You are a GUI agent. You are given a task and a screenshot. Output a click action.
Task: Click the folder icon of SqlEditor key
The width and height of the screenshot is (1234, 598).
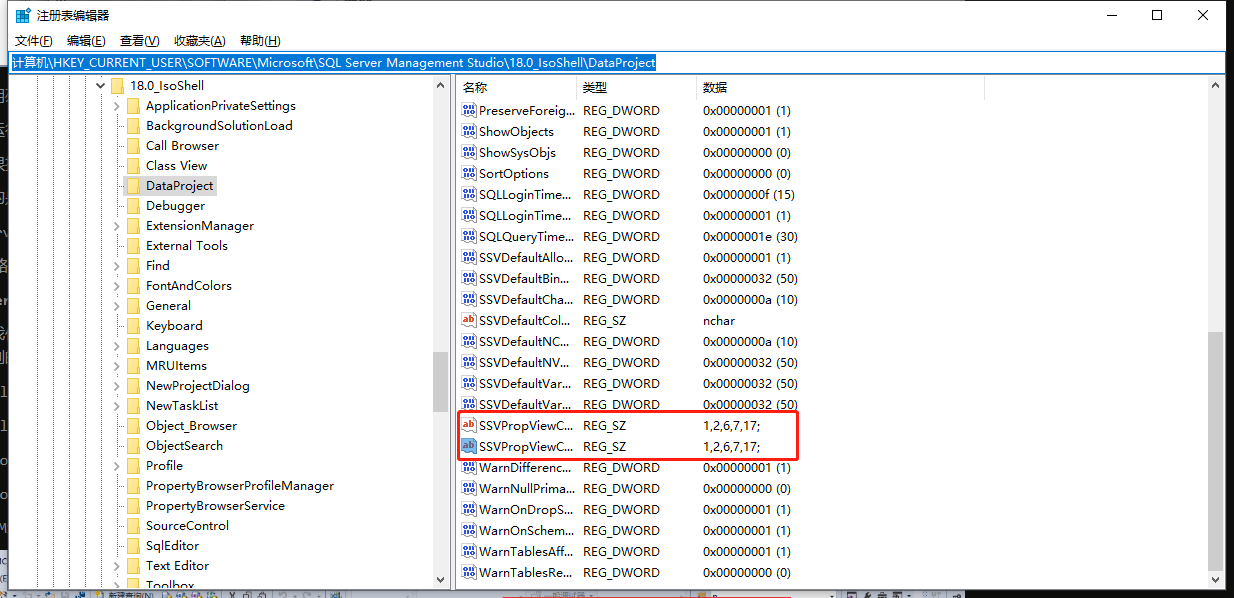(134, 545)
